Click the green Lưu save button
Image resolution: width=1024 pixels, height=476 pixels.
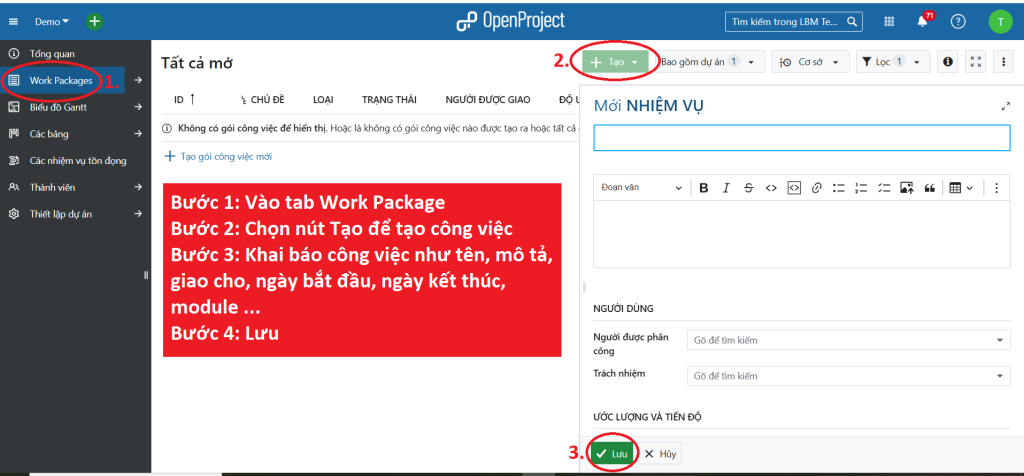[611, 454]
